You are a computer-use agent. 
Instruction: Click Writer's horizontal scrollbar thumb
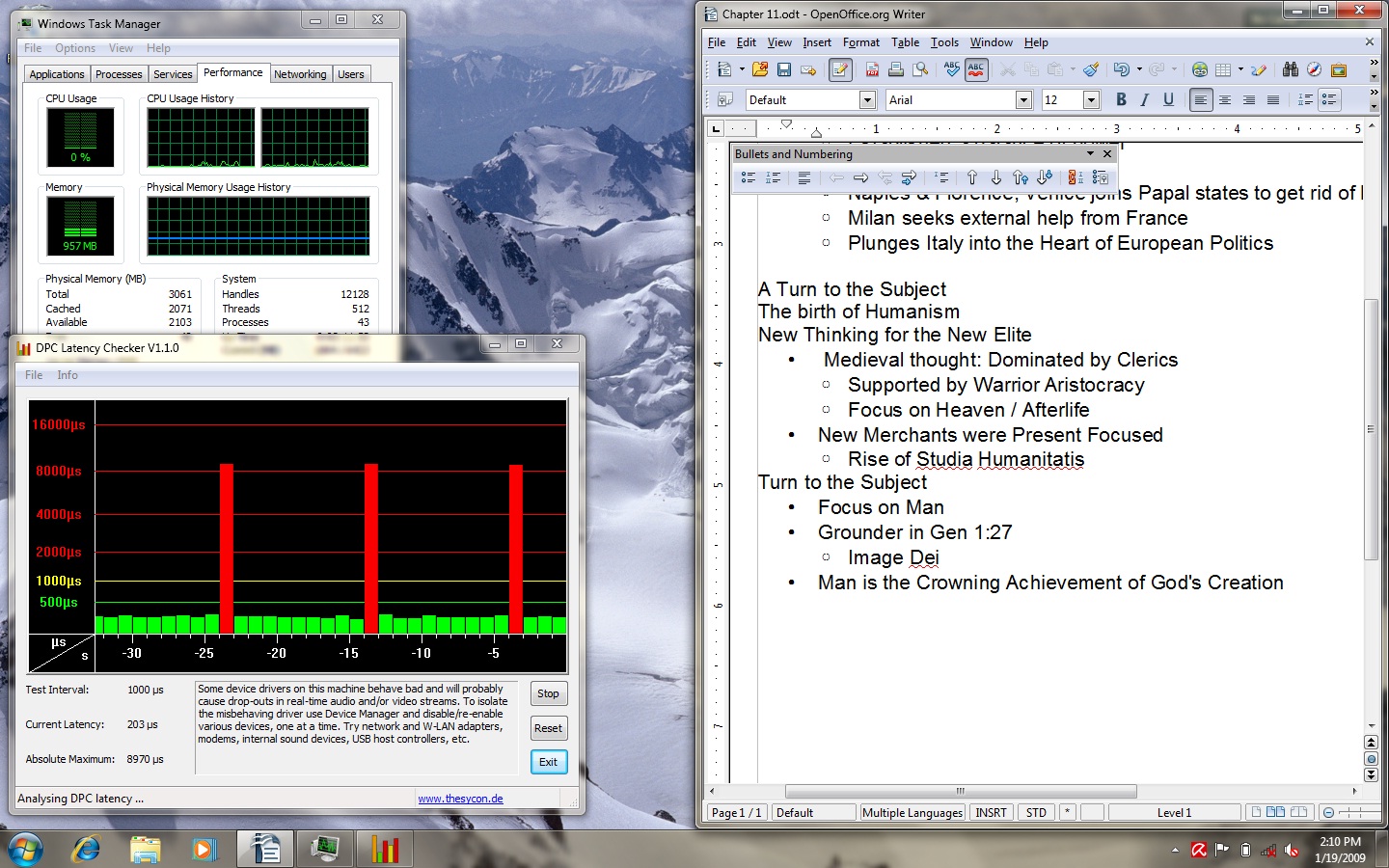[x=960, y=791]
